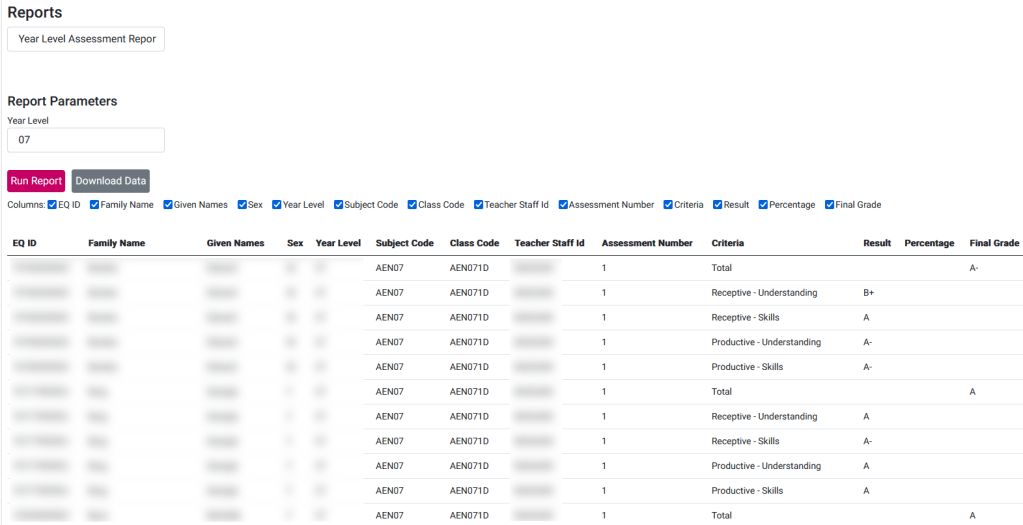This screenshot has height=525, width=1023.
Task: Click the Final Grade column header
Action: (994, 243)
